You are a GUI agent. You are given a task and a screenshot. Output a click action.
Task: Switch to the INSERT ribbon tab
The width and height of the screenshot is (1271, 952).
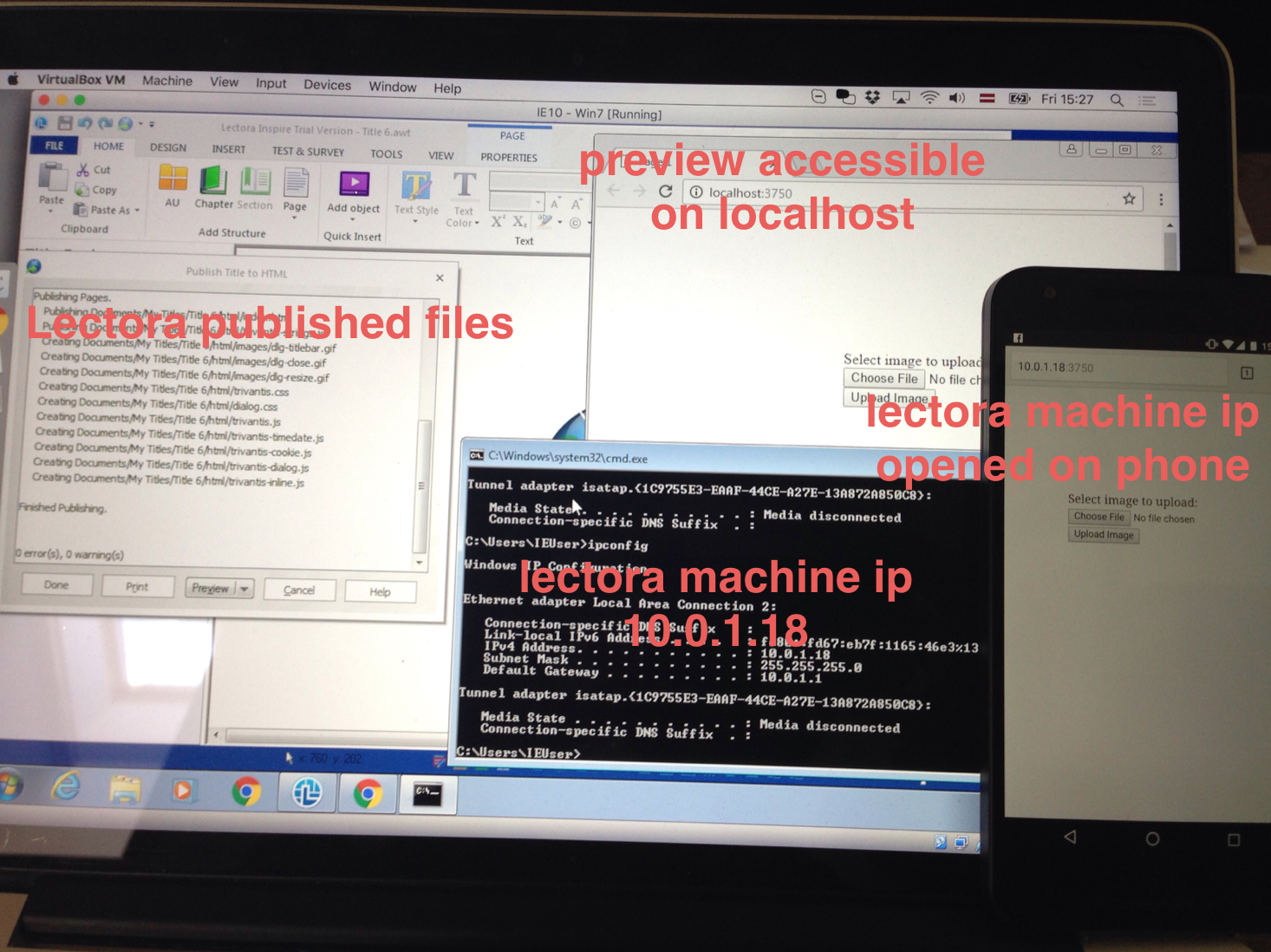tap(229, 149)
